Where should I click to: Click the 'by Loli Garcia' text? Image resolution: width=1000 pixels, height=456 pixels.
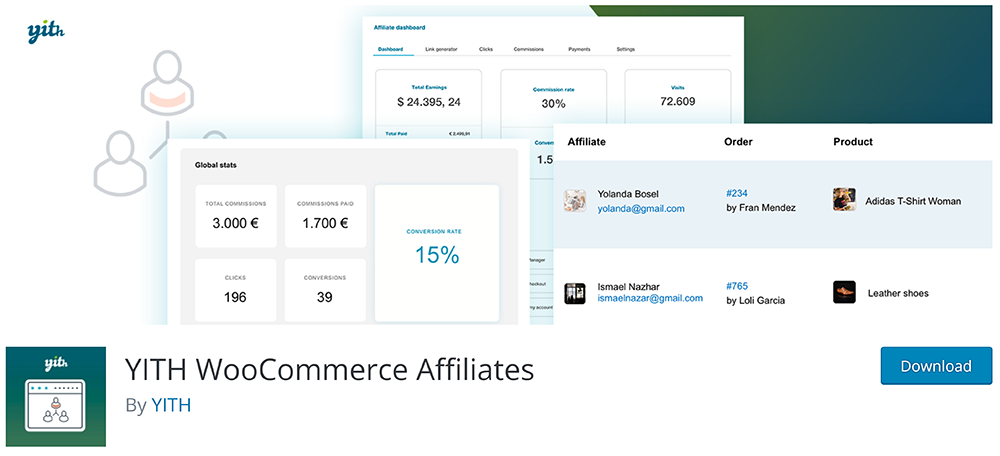pyautogui.click(x=756, y=300)
